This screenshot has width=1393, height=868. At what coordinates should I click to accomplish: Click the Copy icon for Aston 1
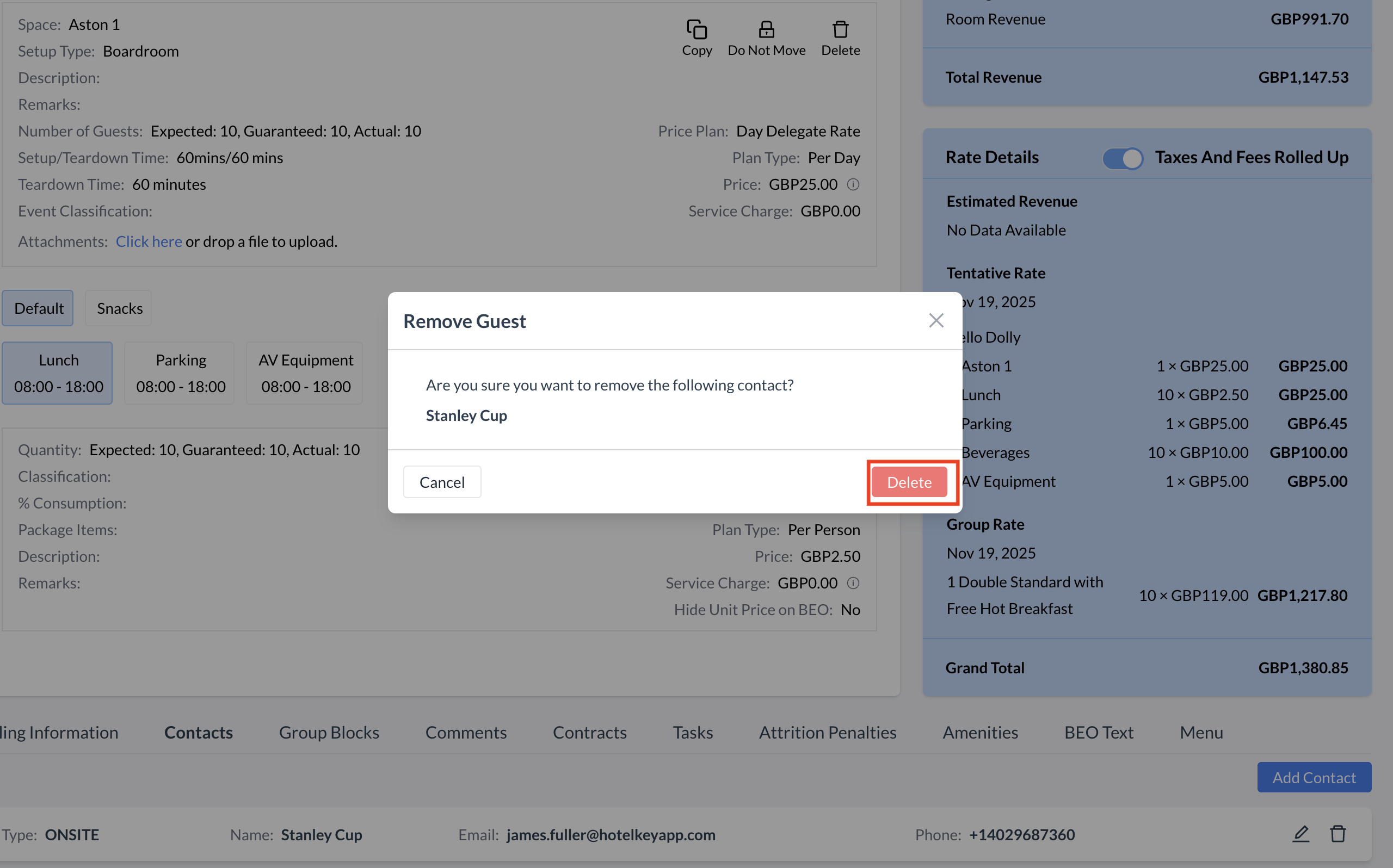[696, 30]
